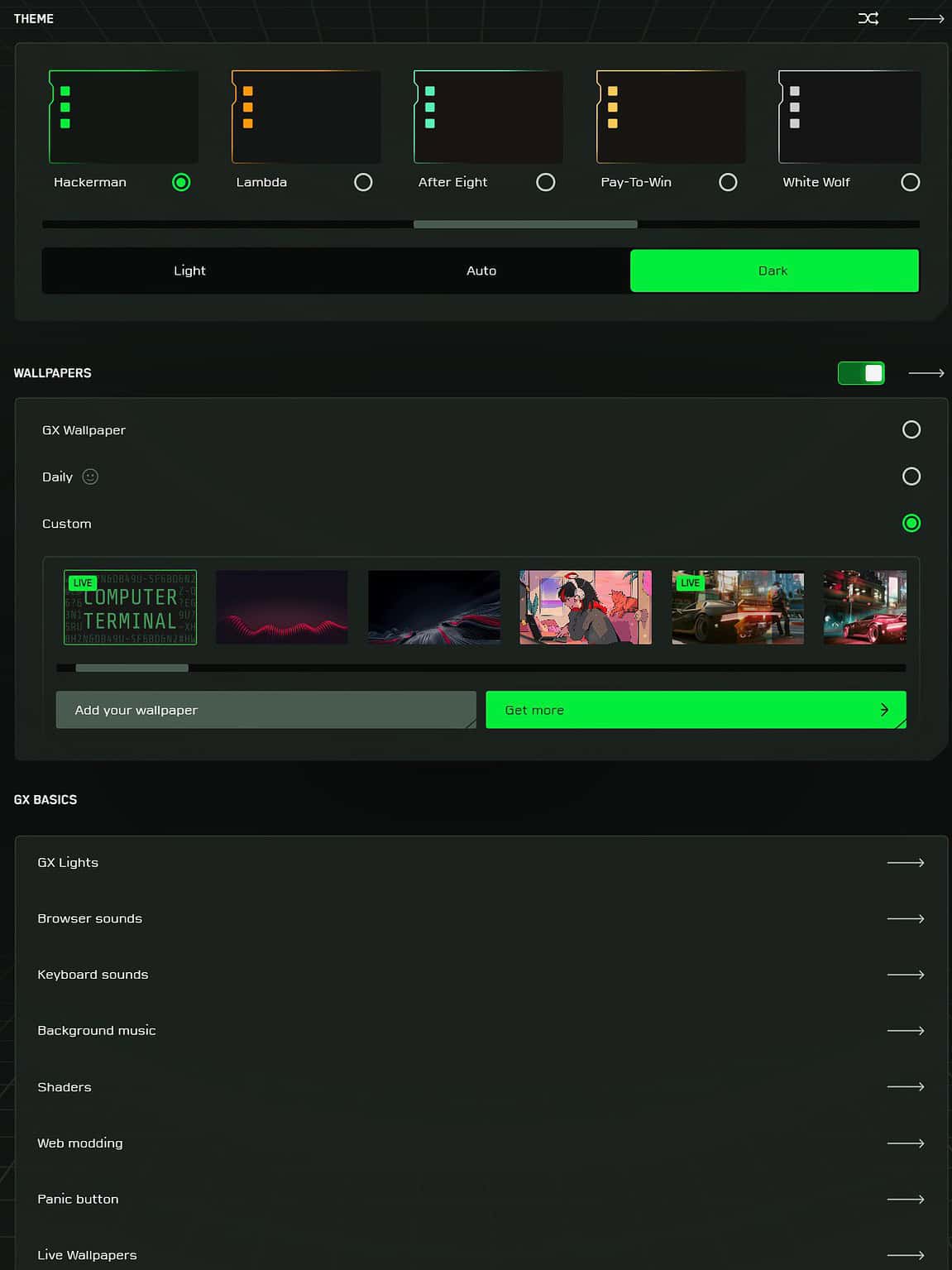Image resolution: width=952 pixels, height=1270 pixels.
Task: Expand the Theme section arrow
Action: point(928,17)
